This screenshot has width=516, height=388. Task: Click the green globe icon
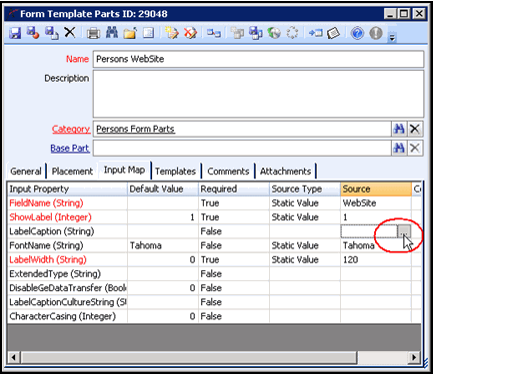point(274,33)
